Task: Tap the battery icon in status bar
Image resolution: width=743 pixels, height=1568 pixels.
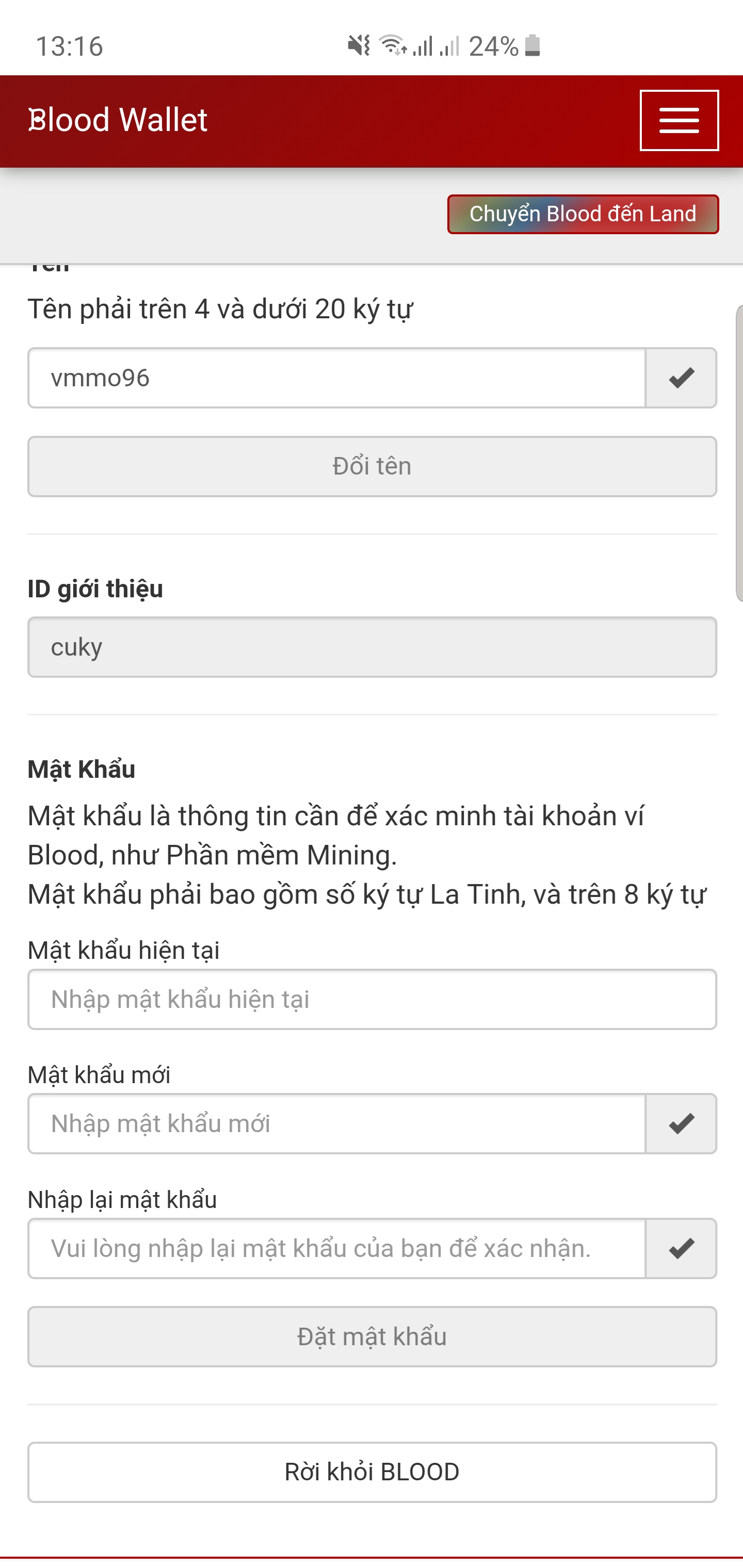Action: pyautogui.click(x=532, y=46)
